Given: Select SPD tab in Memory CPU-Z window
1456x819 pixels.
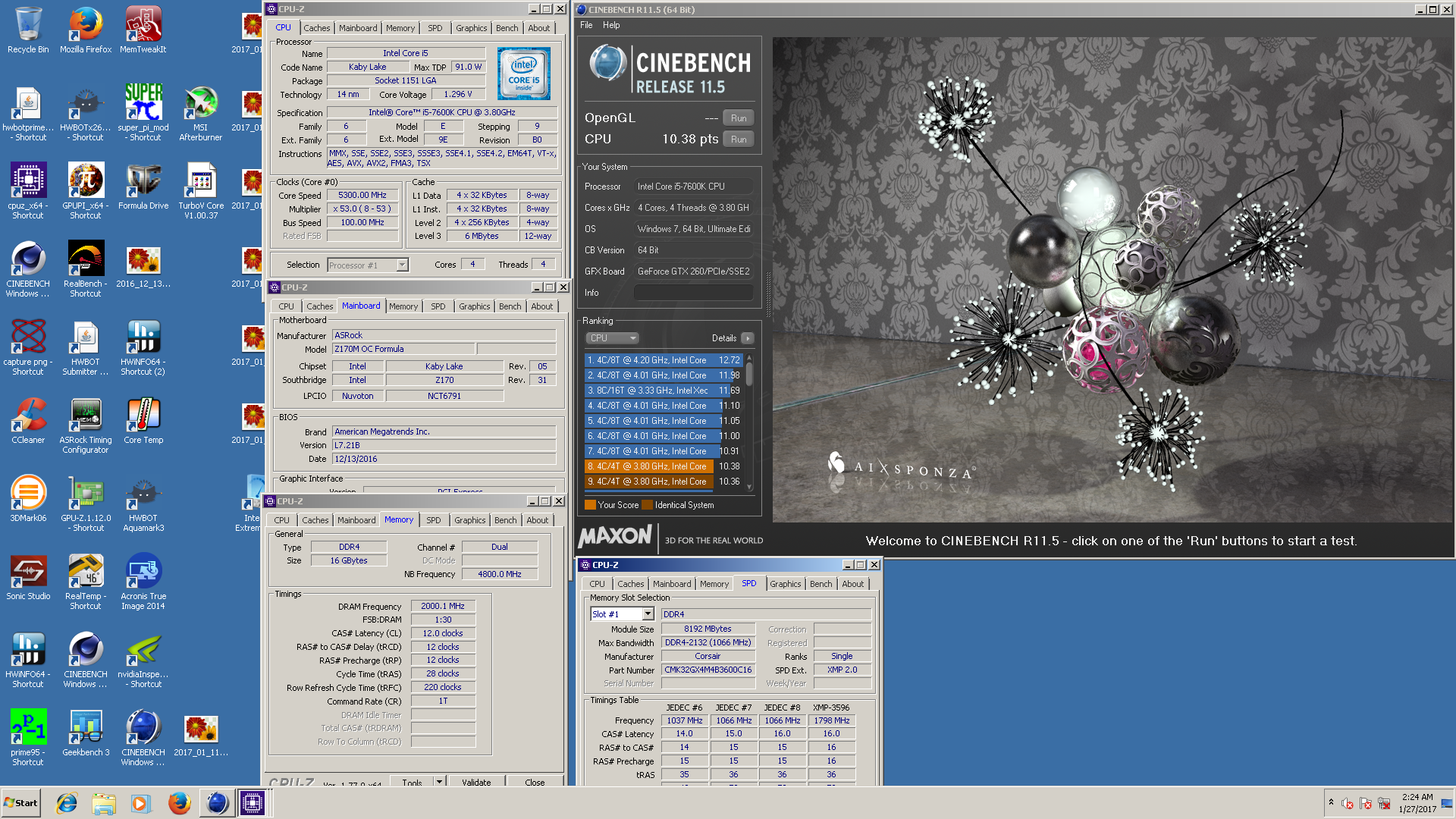Looking at the screenshot, I should (x=433, y=520).
